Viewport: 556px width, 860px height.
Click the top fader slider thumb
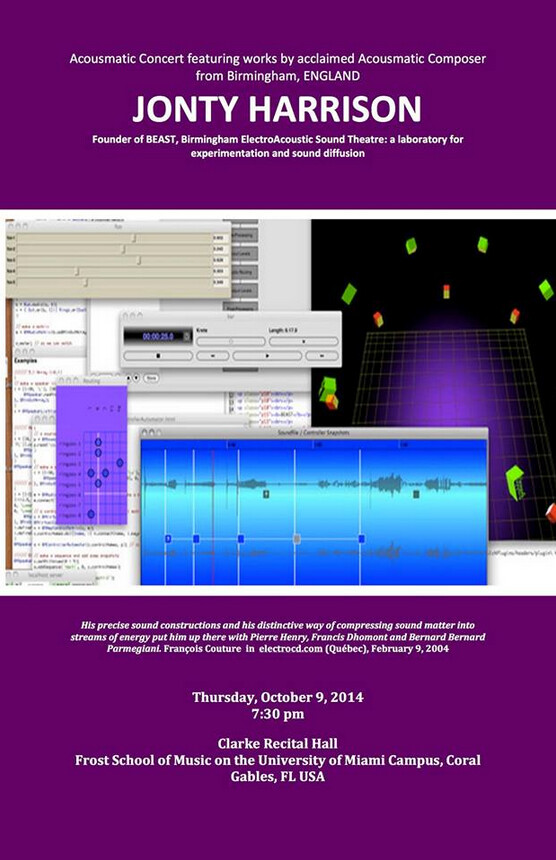pos(134,238)
